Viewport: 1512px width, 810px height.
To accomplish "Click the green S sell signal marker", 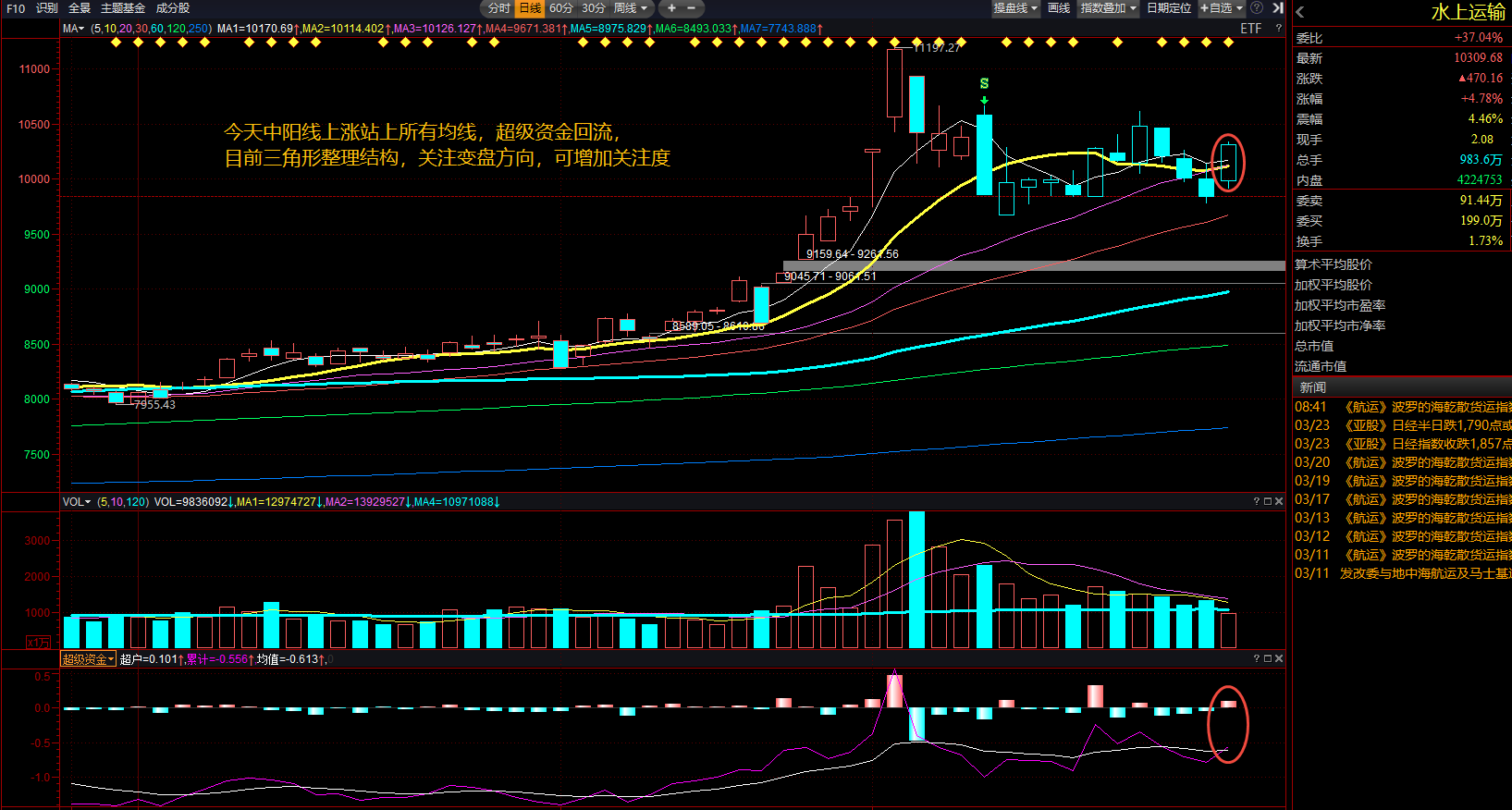I will tap(984, 84).
